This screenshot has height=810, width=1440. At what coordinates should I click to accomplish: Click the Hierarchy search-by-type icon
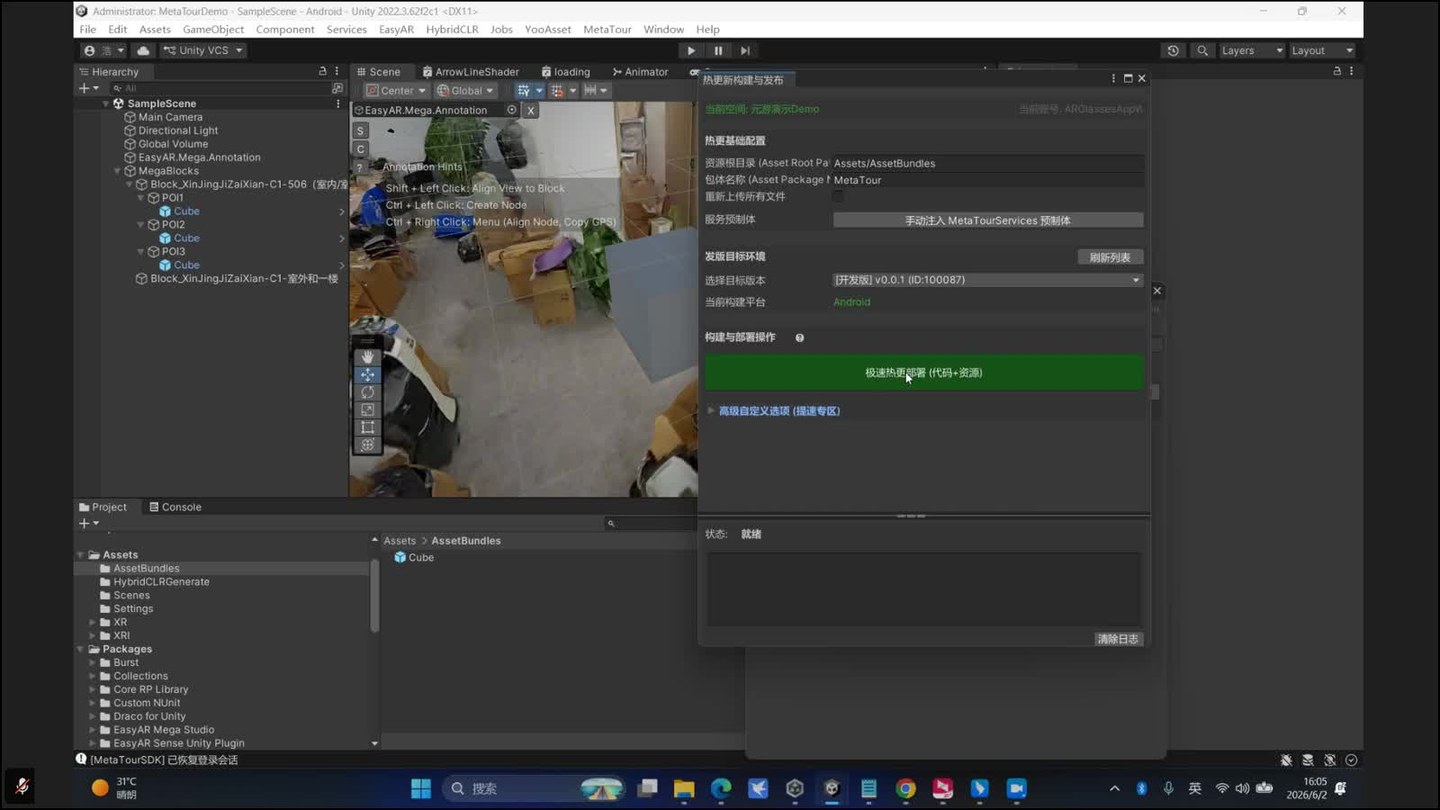[x=337, y=88]
